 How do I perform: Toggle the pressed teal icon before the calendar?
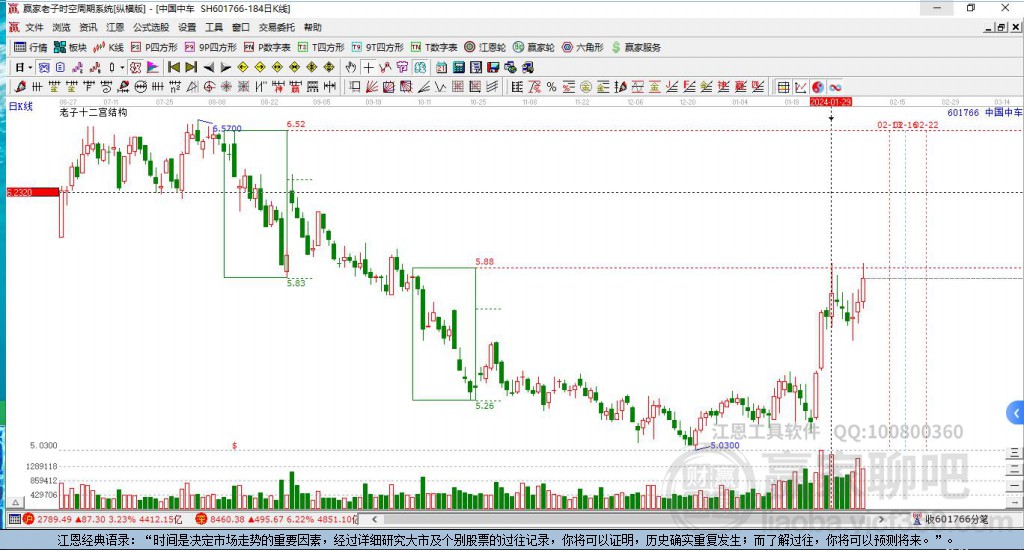[x=420, y=67]
